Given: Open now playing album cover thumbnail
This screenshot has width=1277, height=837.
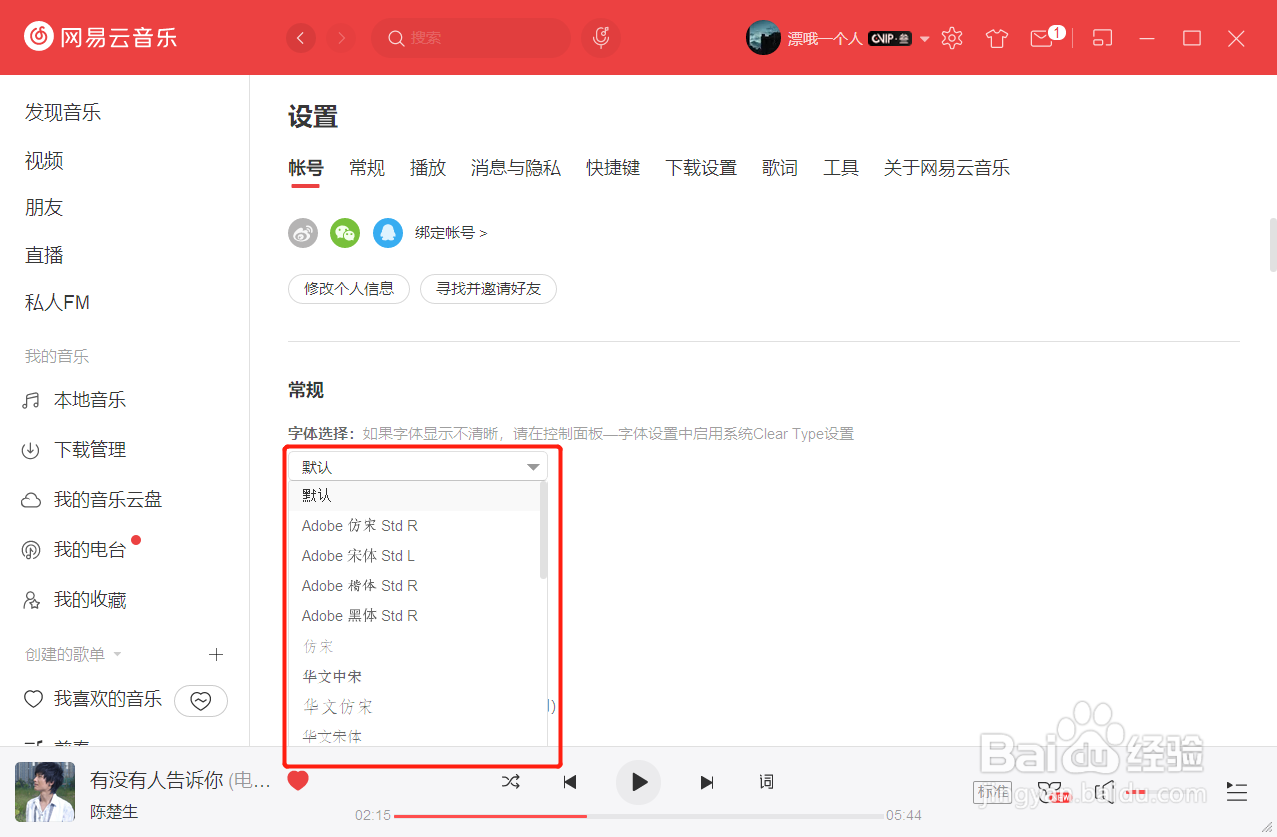Looking at the screenshot, I should (44, 792).
